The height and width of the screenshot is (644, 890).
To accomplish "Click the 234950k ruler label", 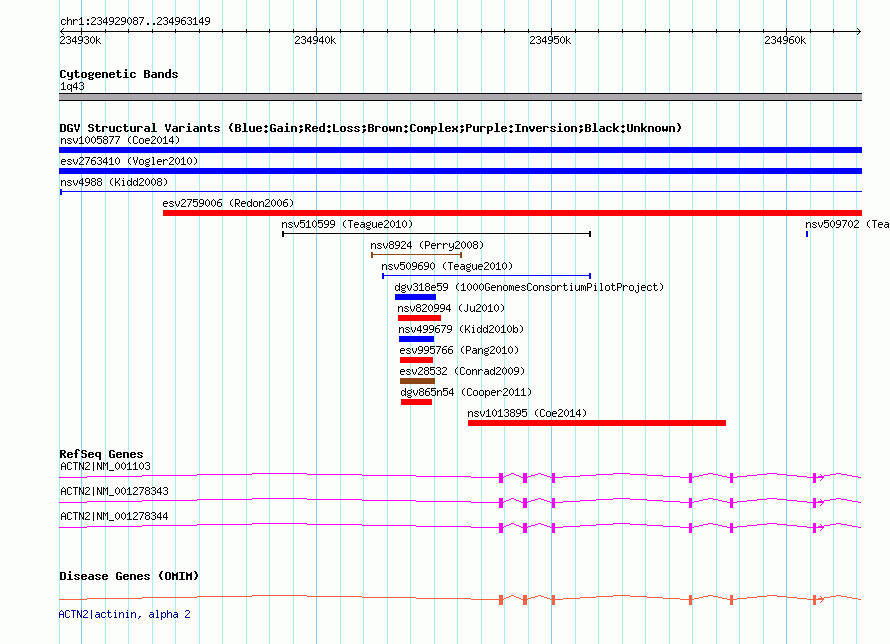I will coord(550,40).
